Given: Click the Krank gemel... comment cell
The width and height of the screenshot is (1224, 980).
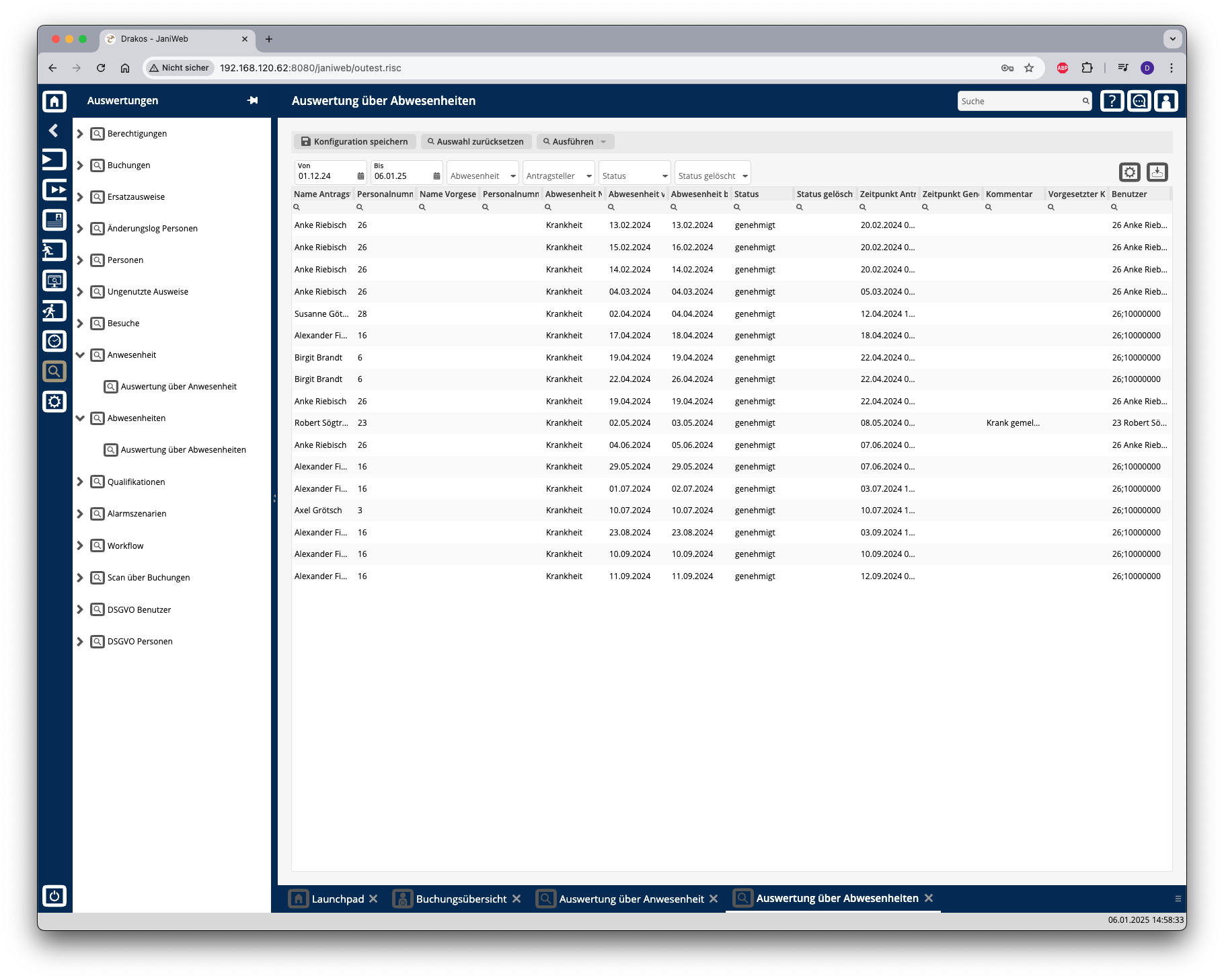Looking at the screenshot, I should click(1013, 422).
